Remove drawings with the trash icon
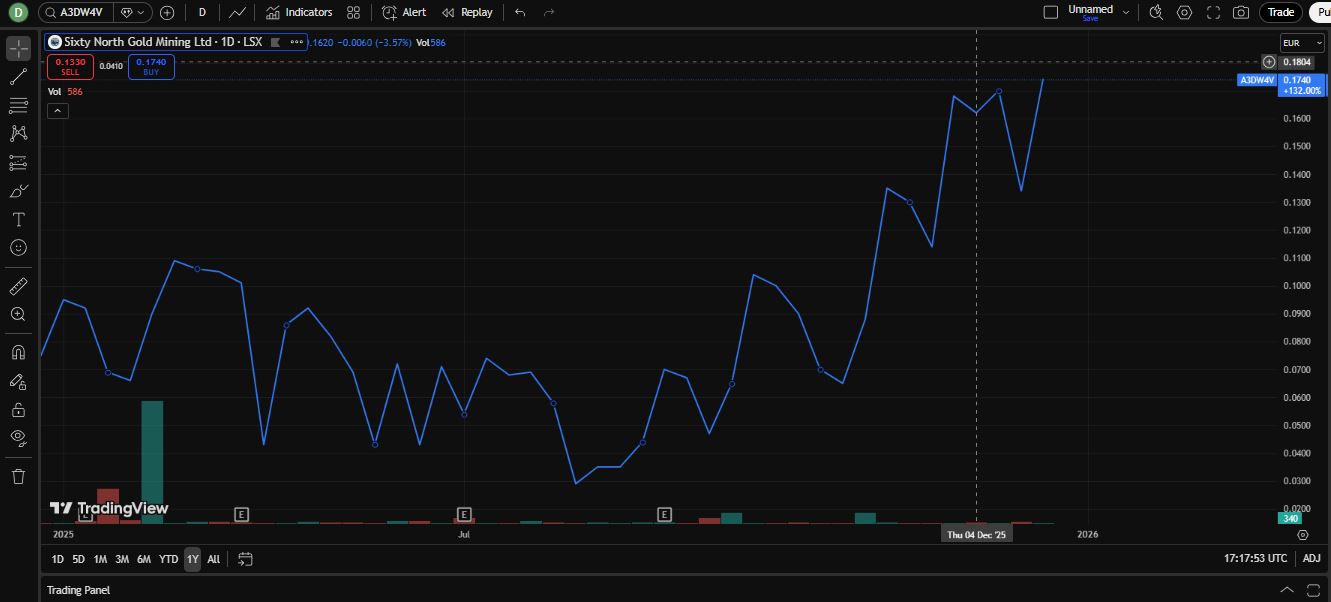The width and height of the screenshot is (1331, 602). point(18,476)
